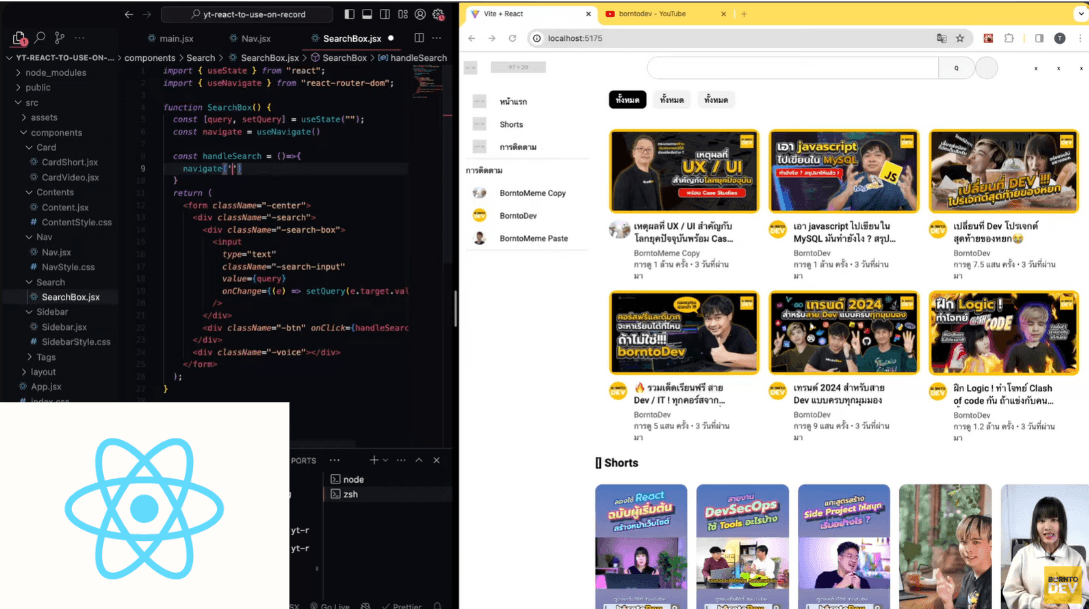The height and width of the screenshot is (609, 1089).
Task: Select the first ทั้งหมด filter chip
Action: (628, 99)
